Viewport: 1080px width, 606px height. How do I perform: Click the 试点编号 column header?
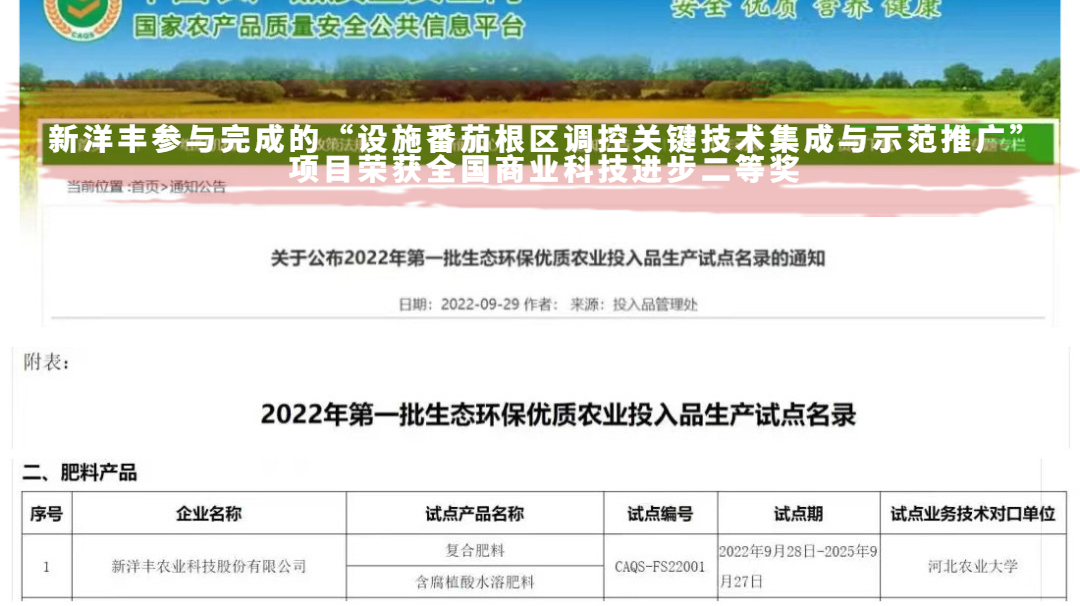point(660,514)
